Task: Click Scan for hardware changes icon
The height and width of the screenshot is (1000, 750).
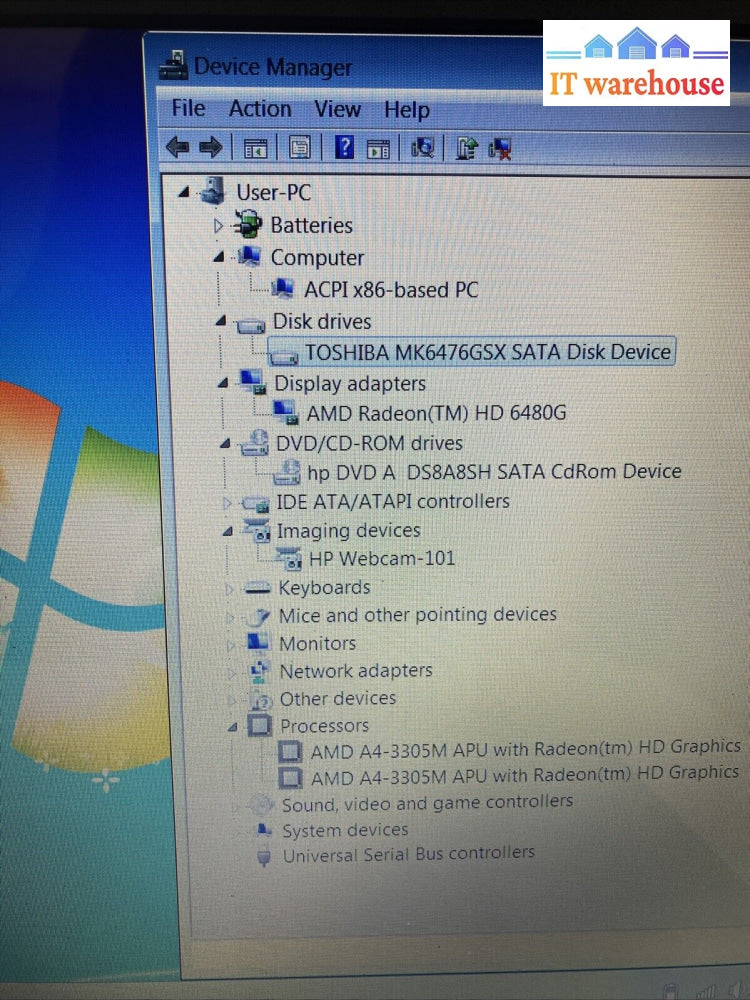Action: [x=423, y=149]
